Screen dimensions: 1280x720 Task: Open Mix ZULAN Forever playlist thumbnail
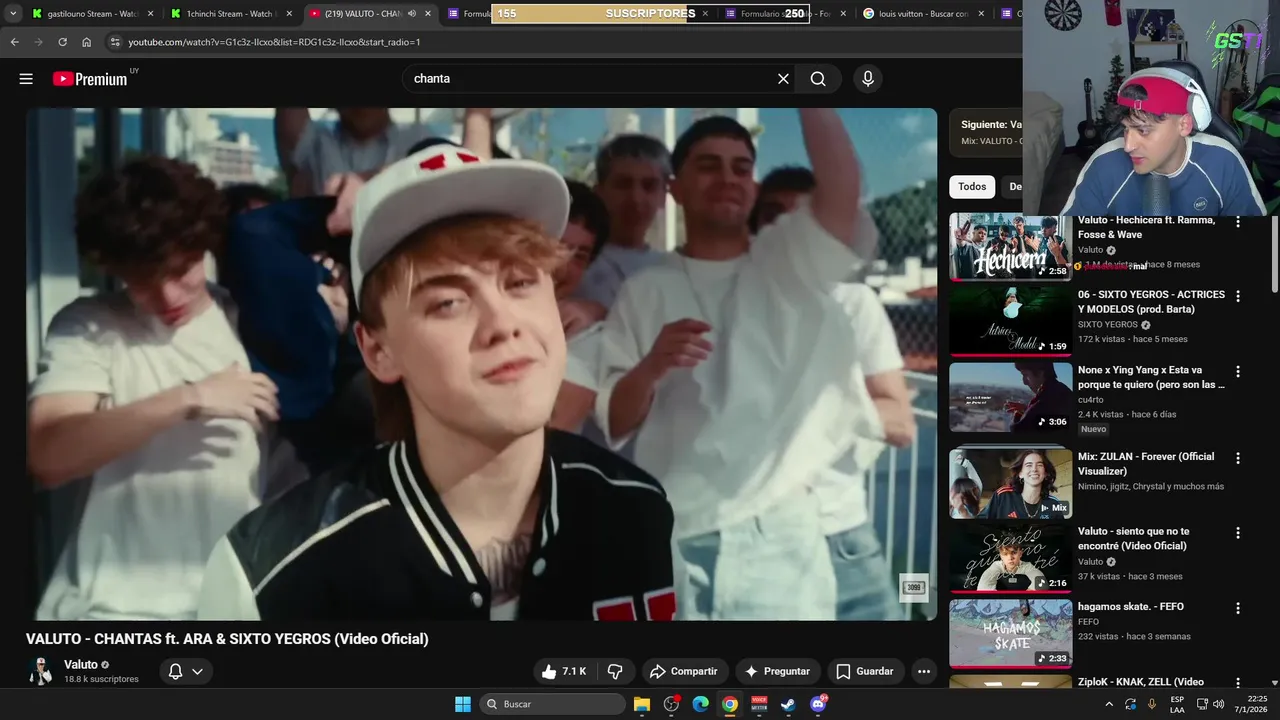[x=1010, y=483]
